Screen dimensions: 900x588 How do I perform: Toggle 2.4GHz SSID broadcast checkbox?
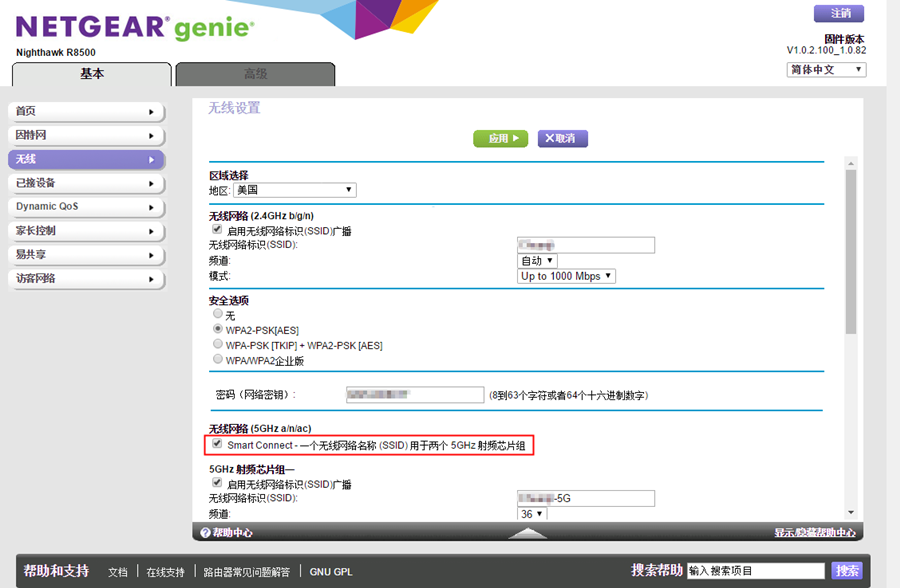(217, 230)
